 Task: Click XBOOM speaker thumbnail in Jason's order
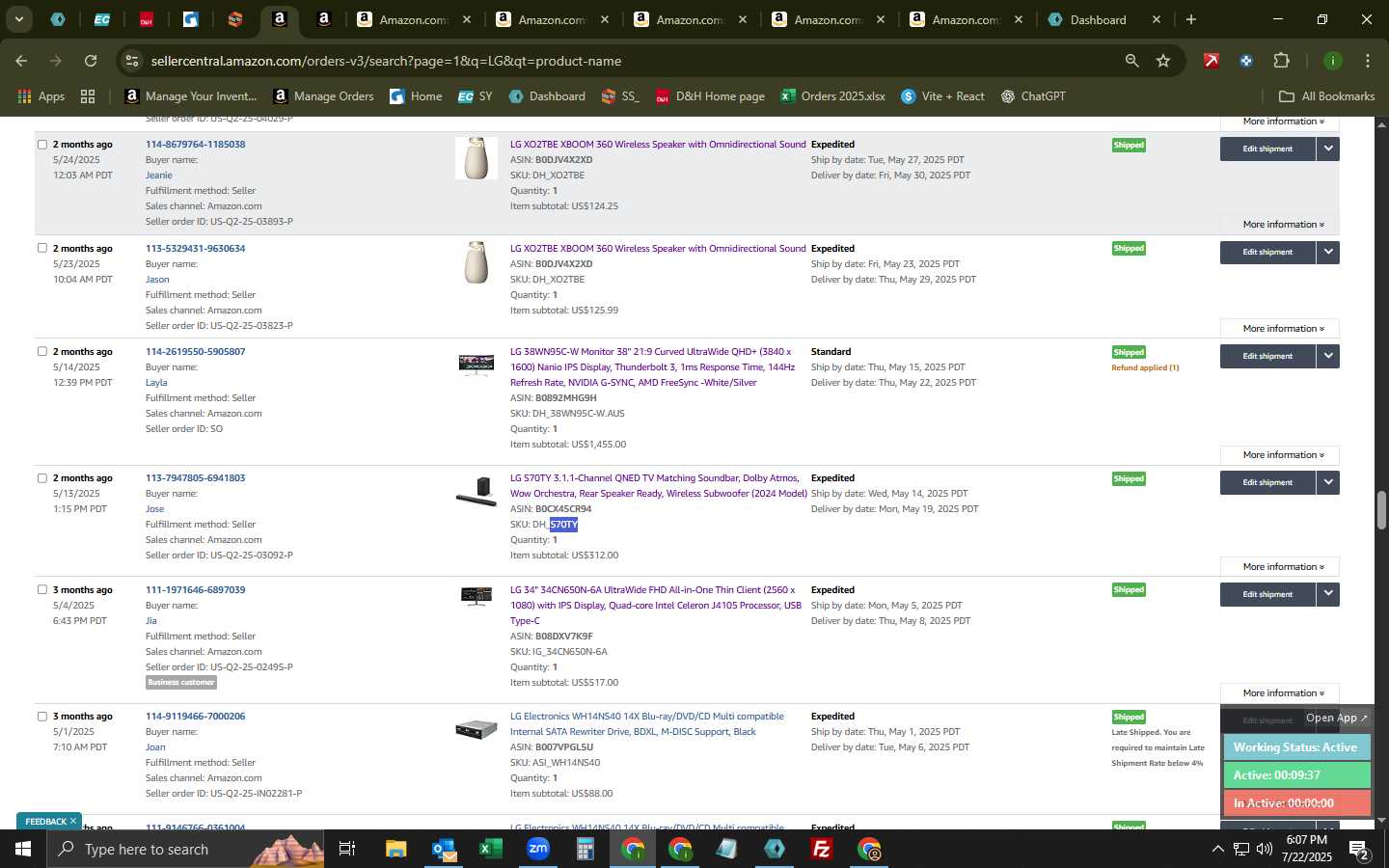click(477, 262)
